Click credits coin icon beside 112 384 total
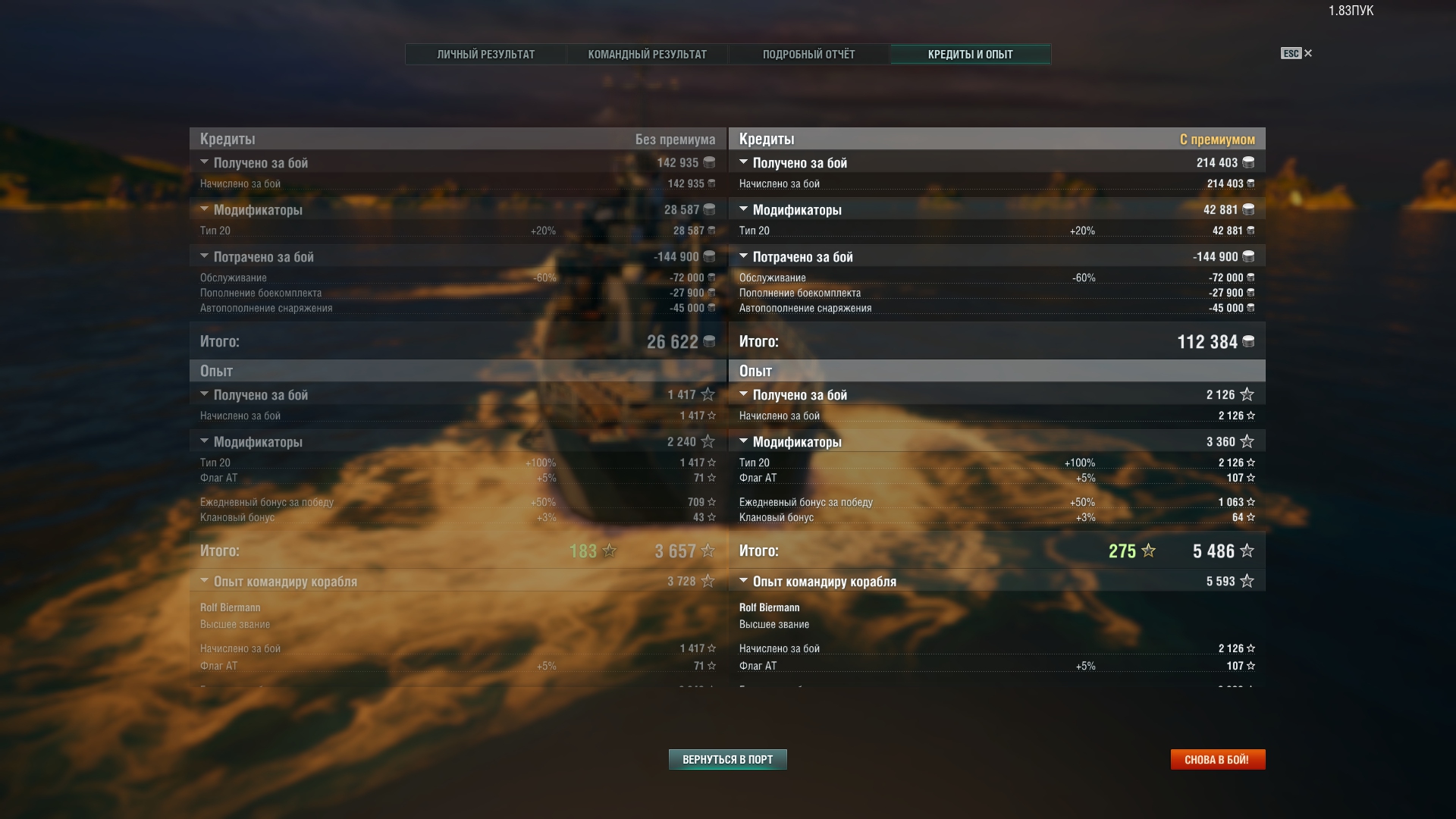The width and height of the screenshot is (1456, 819). (x=1248, y=342)
